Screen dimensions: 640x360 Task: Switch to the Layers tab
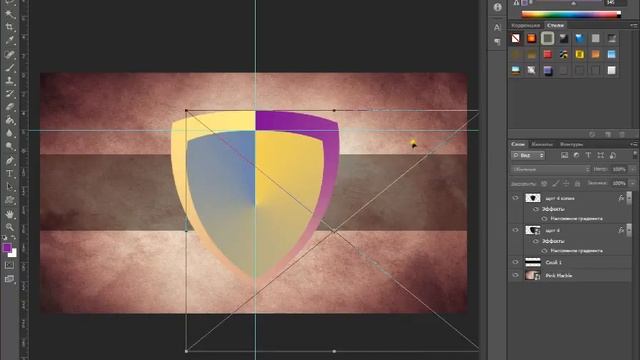[x=518, y=144]
